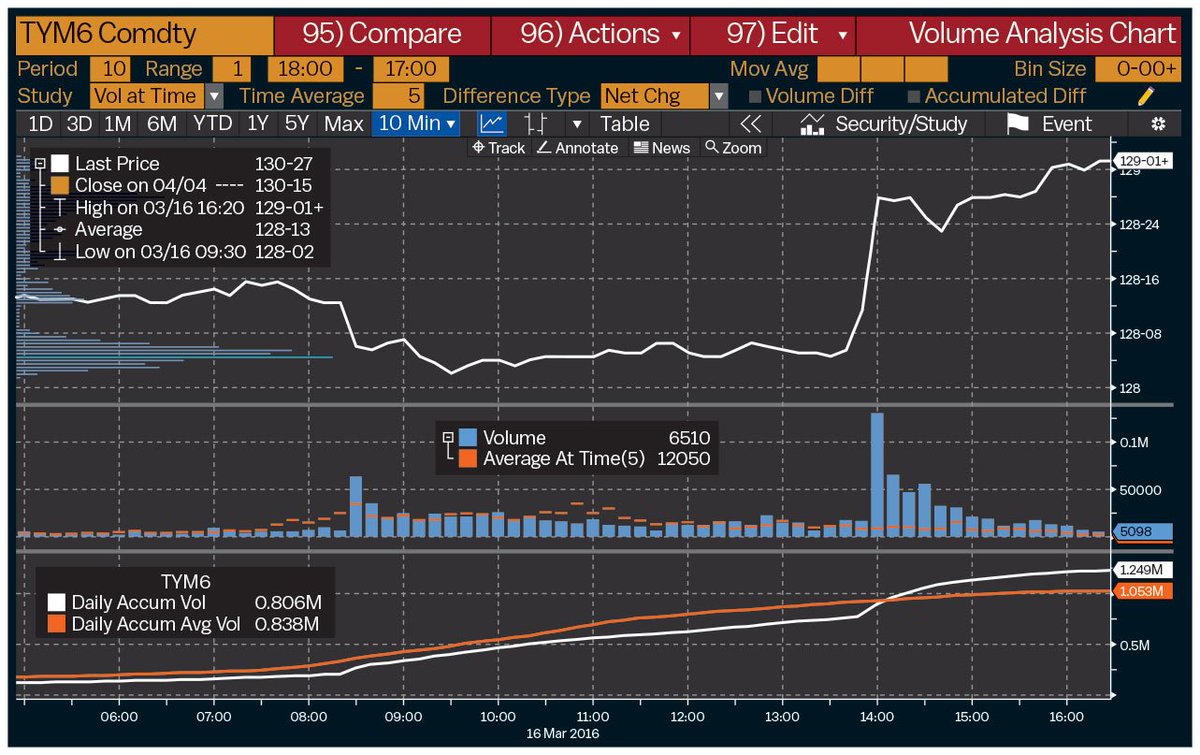Click the first Mov Avg input box

click(x=838, y=69)
